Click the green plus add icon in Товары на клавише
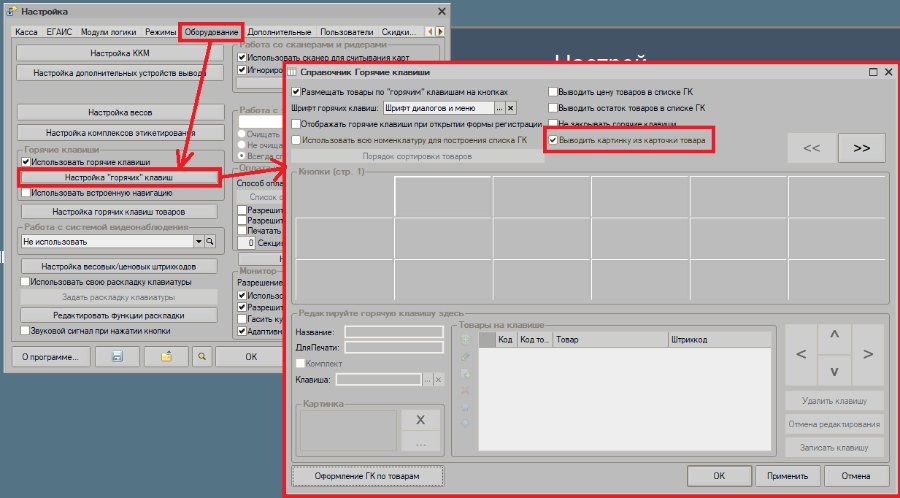This screenshot has height=498, width=900. [x=465, y=340]
